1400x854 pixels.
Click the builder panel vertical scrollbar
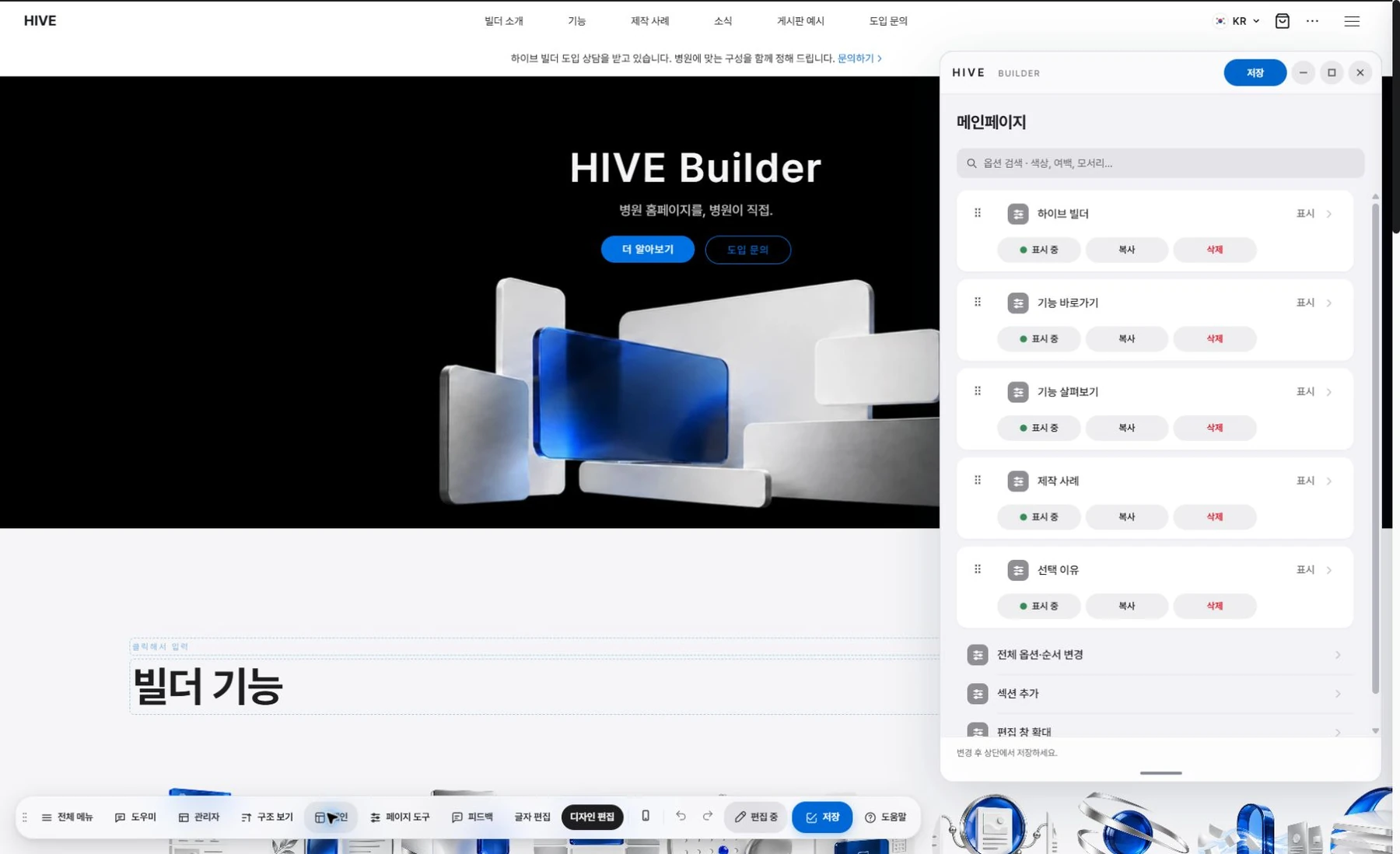[1375, 447]
